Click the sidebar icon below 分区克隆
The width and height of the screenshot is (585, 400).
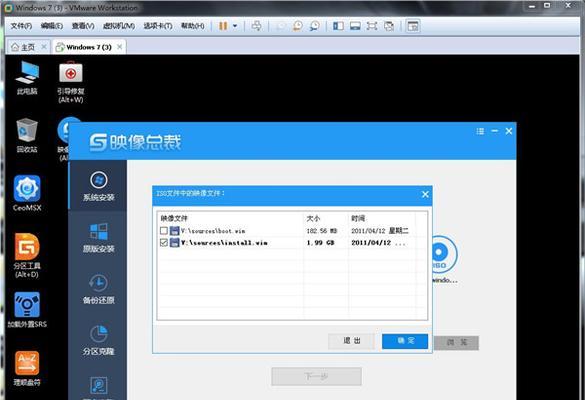pos(98,386)
